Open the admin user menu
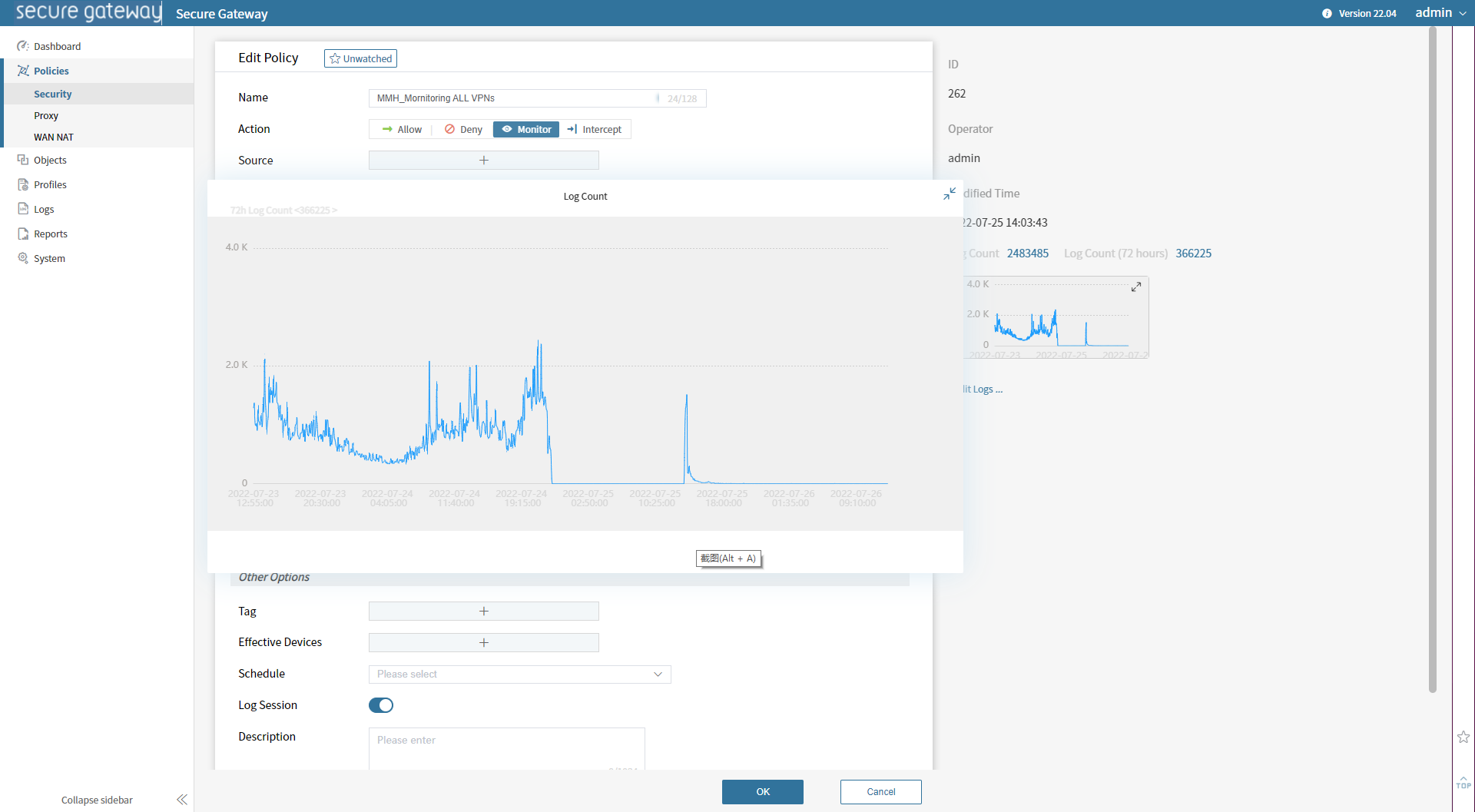The image size is (1475, 812). pyautogui.click(x=1440, y=13)
